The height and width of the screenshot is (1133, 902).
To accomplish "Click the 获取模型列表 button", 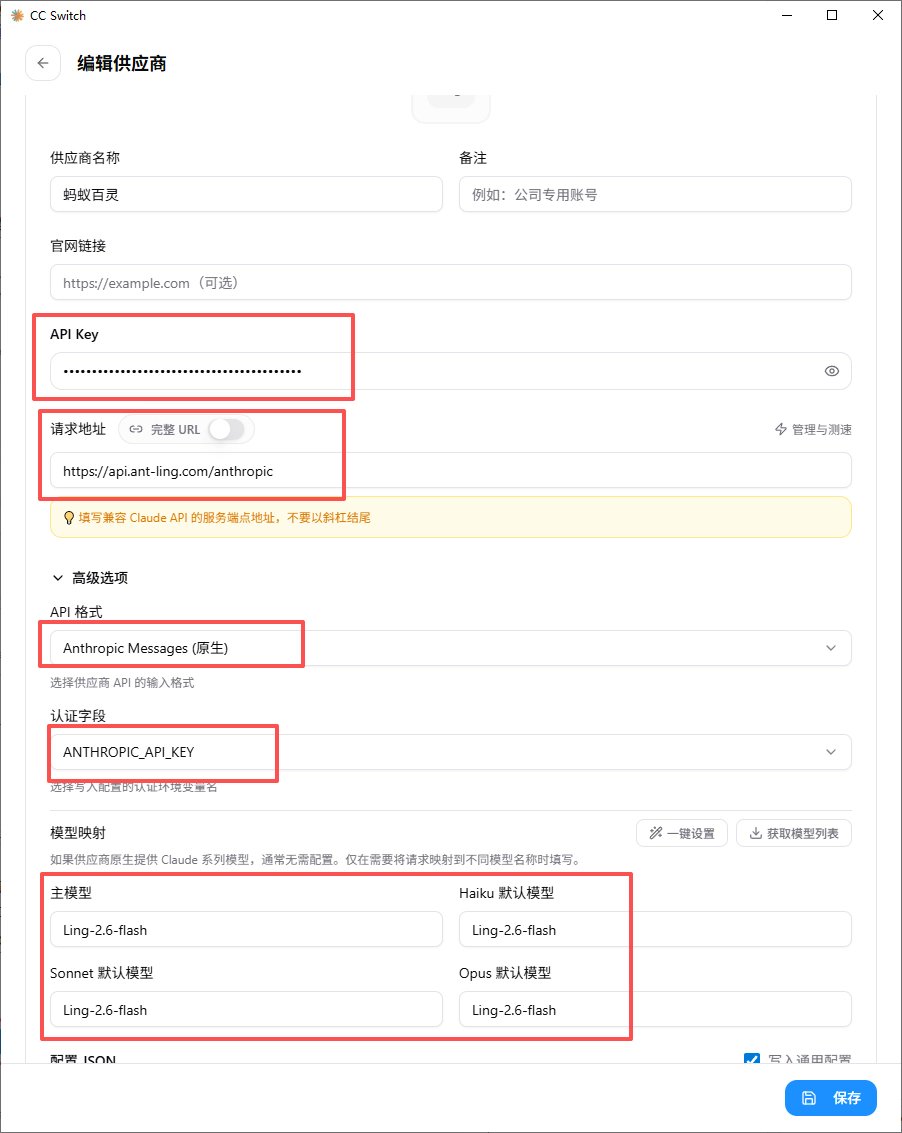I will pos(794,833).
